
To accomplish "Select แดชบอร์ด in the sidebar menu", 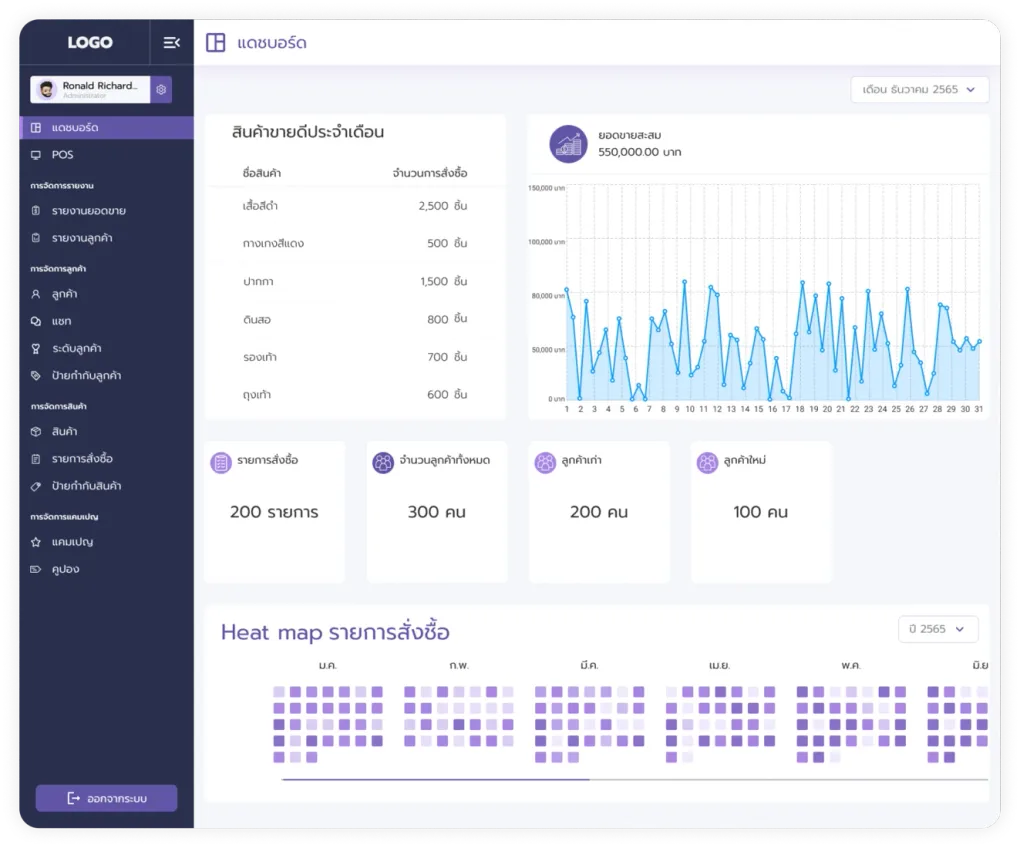I will (107, 127).
